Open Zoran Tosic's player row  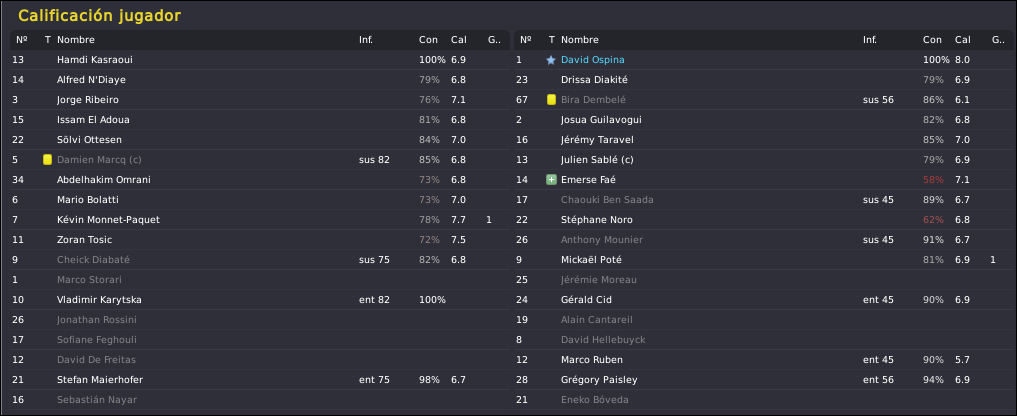[x=85, y=240]
